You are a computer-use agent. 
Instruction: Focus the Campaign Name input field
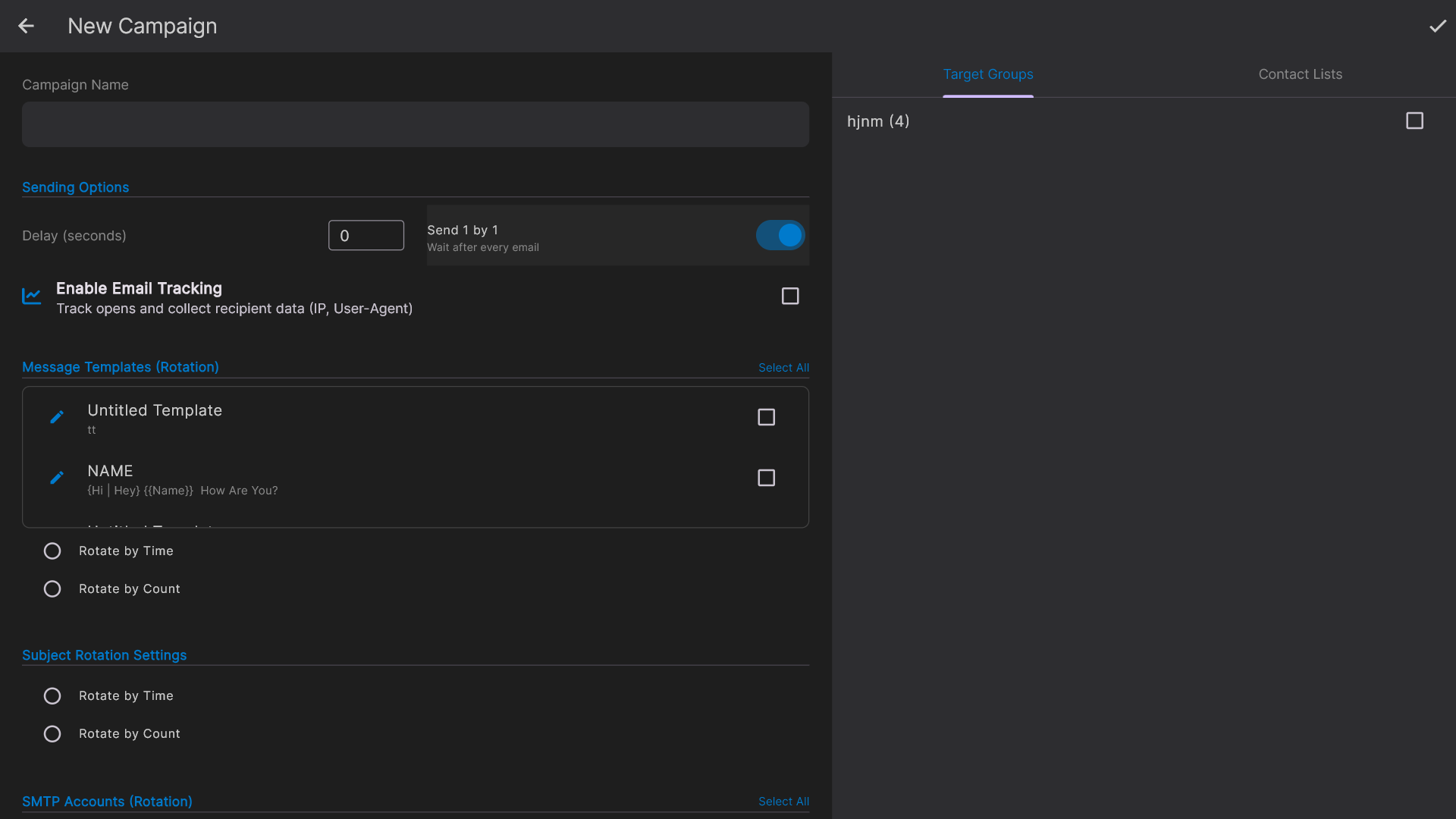(x=416, y=124)
